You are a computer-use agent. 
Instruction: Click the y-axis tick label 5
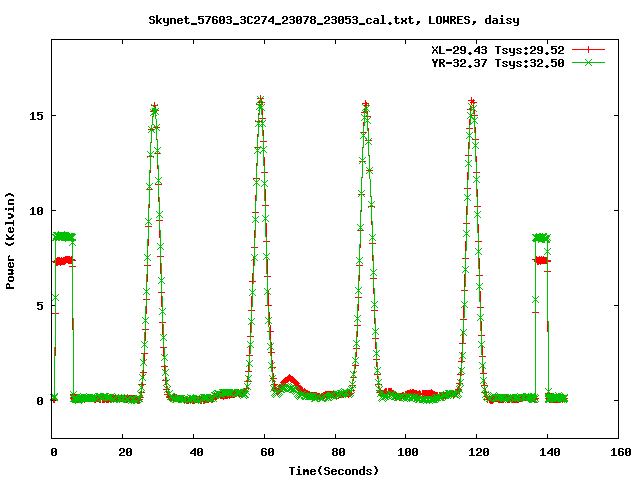[40, 306]
